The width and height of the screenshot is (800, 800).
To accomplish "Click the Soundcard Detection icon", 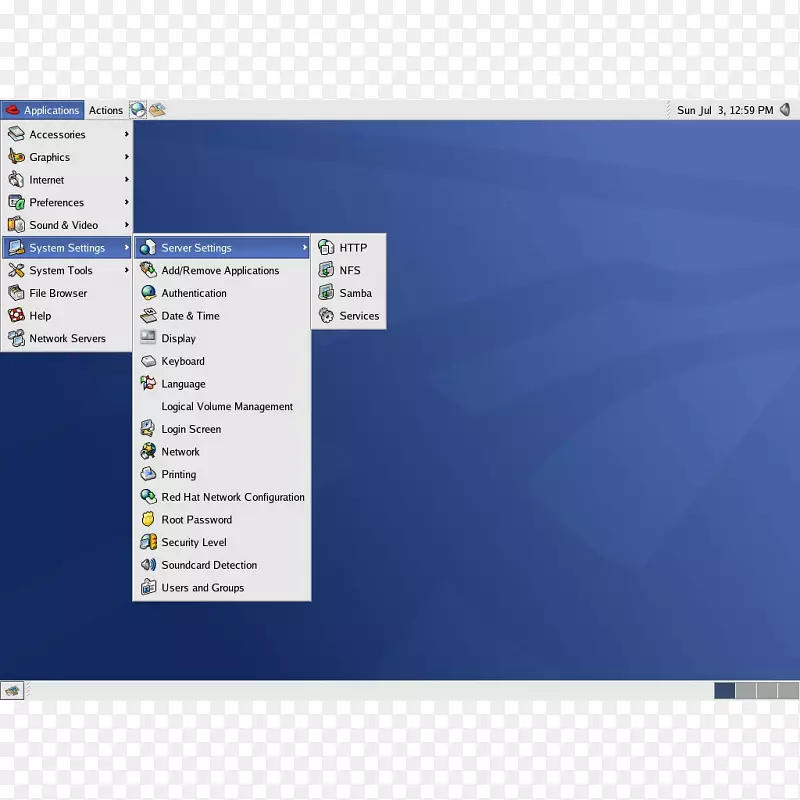I will tap(148, 565).
